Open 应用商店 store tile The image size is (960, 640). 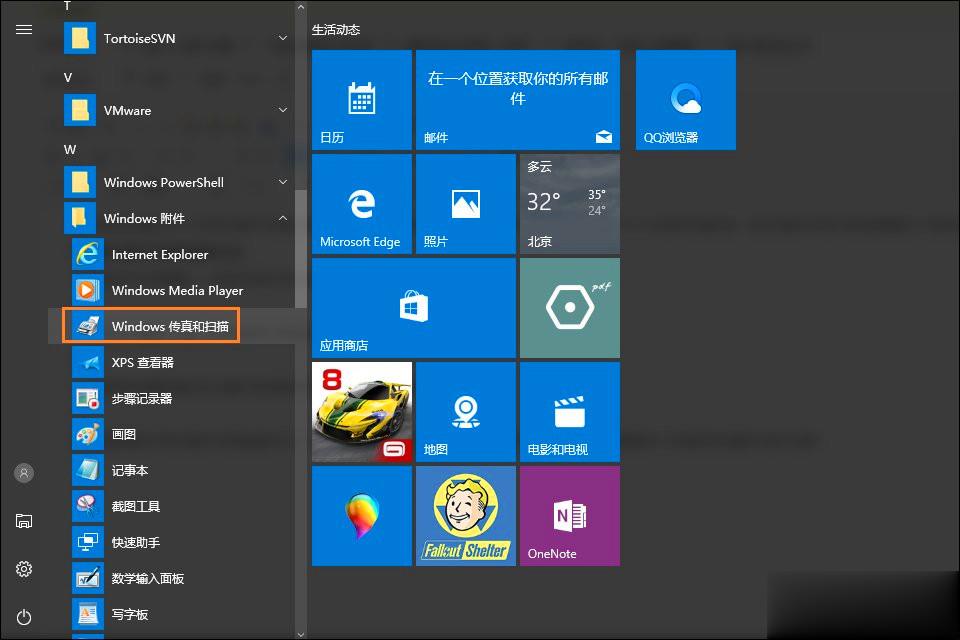[x=414, y=308]
